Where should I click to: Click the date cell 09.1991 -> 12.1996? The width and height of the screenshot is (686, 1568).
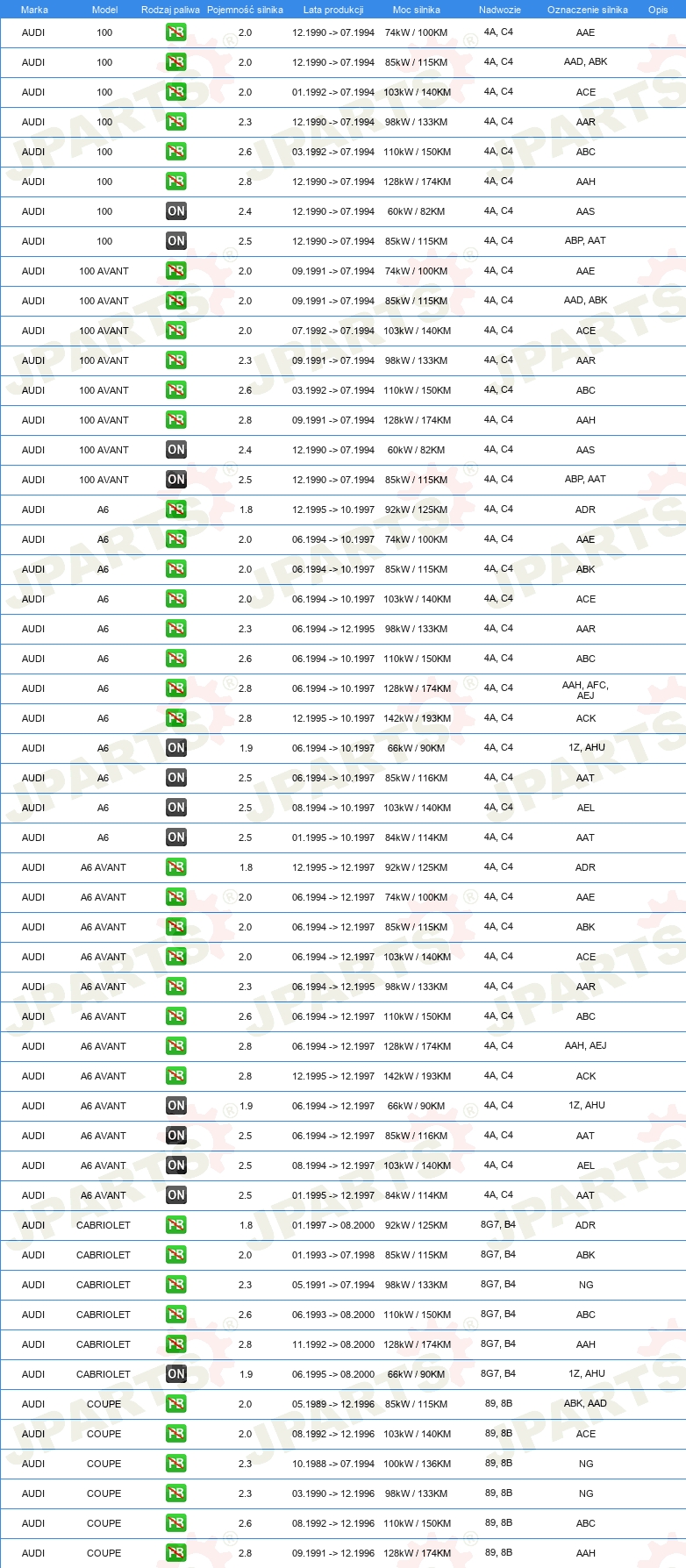[333, 1553]
